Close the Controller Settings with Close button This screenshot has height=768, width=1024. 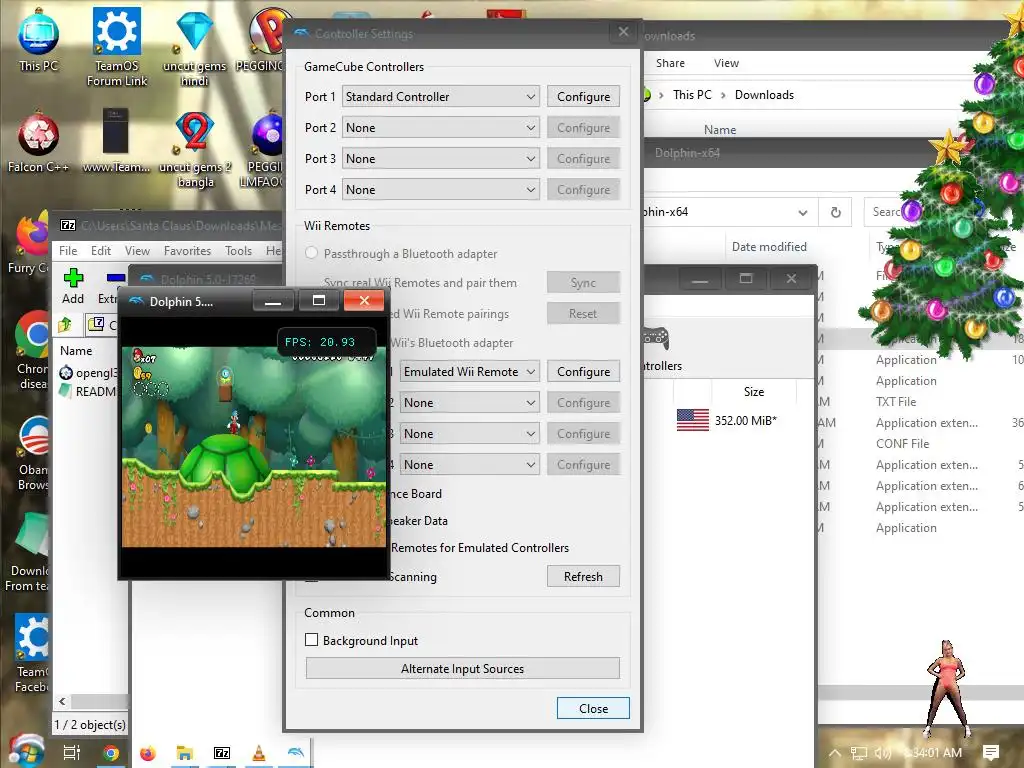pyautogui.click(x=593, y=709)
